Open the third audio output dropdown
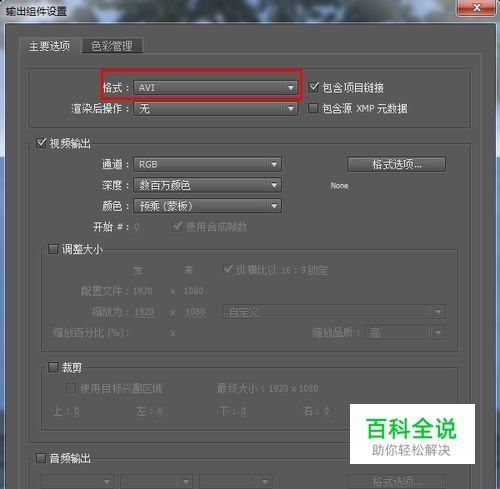Image resolution: width=500 pixels, height=489 pixels. coord(235,481)
